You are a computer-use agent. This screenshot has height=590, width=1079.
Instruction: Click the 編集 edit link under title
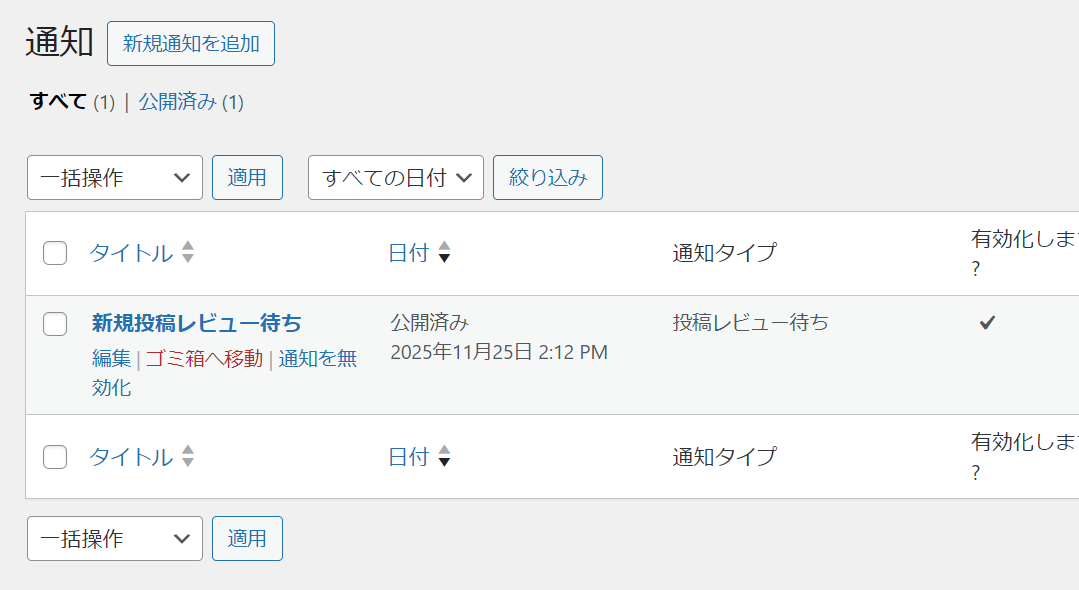point(111,359)
